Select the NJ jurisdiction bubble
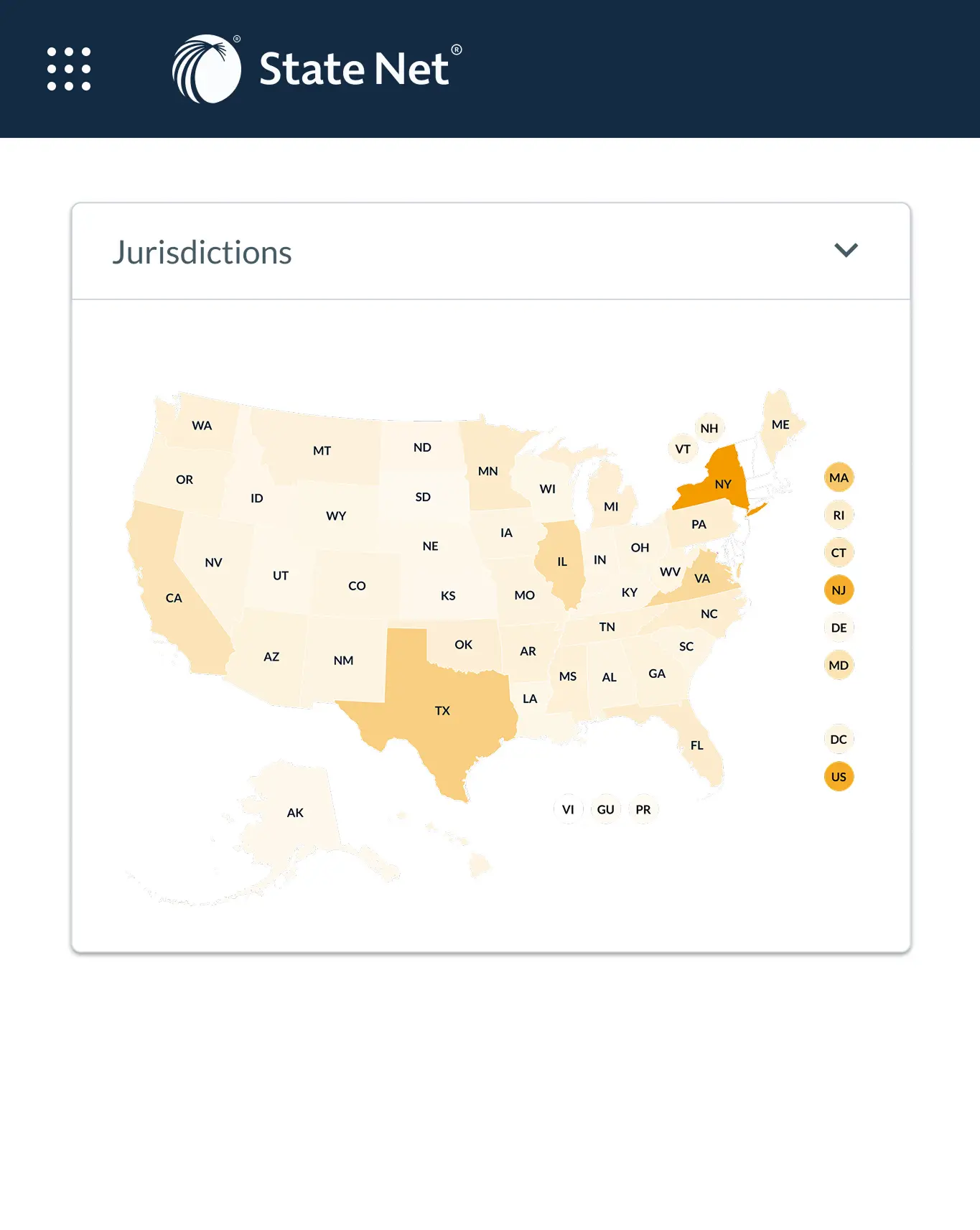Image resolution: width=980 pixels, height=1230 pixels. (839, 590)
